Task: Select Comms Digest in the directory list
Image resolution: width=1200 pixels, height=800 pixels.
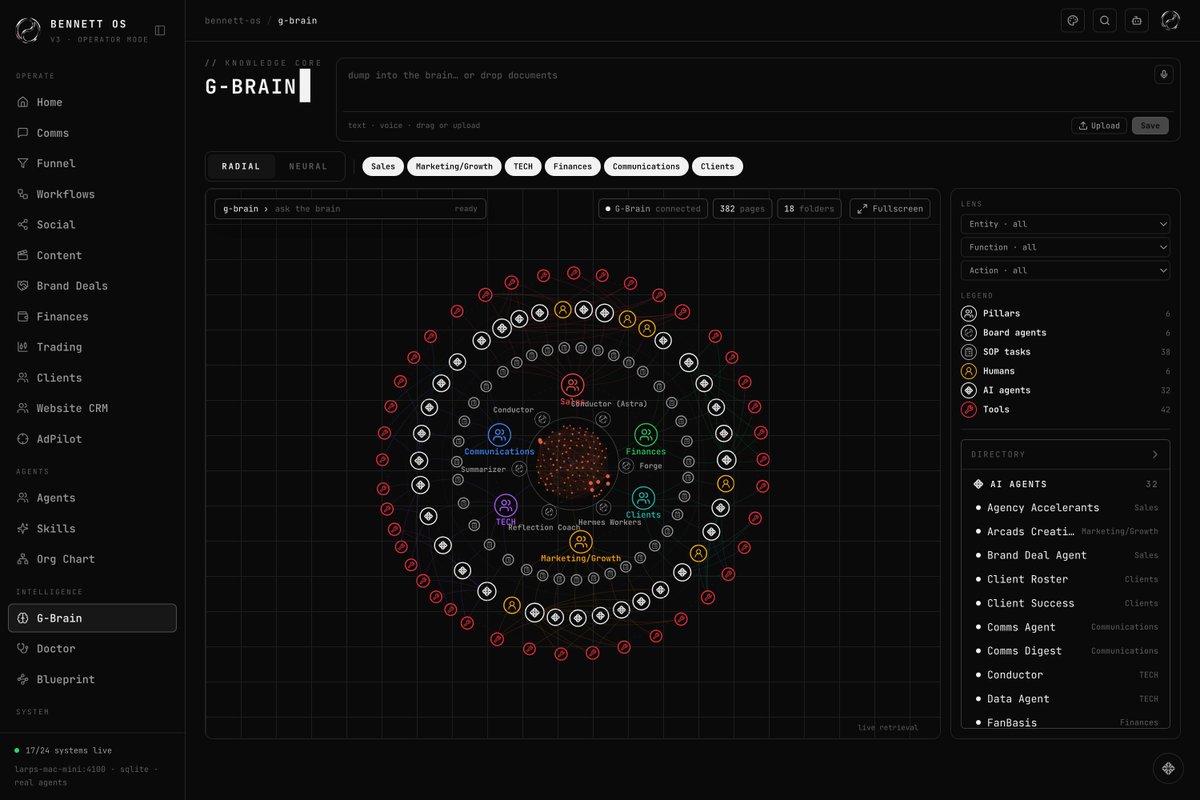Action: (x=1065, y=651)
